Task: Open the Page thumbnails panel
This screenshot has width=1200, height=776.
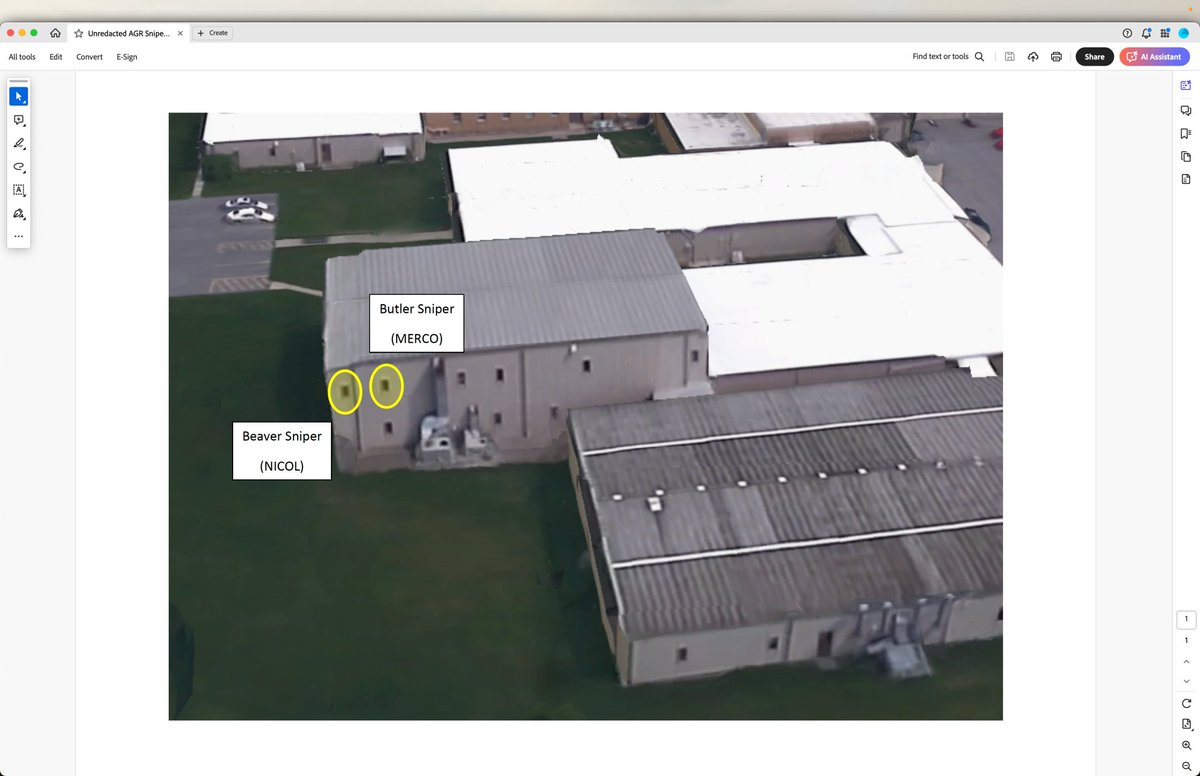Action: click(1186, 156)
